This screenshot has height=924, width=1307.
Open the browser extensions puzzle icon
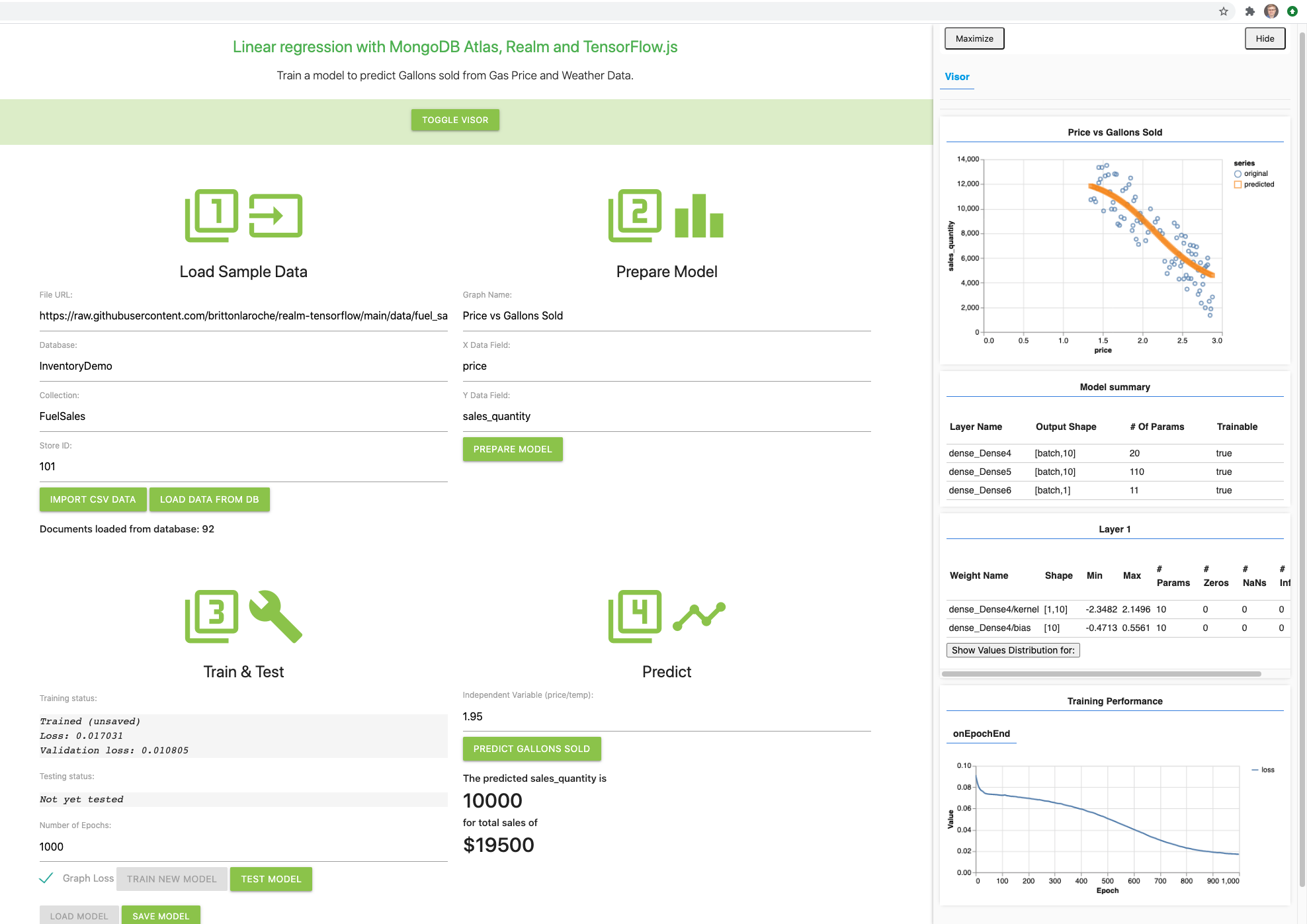[x=1249, y=11]
